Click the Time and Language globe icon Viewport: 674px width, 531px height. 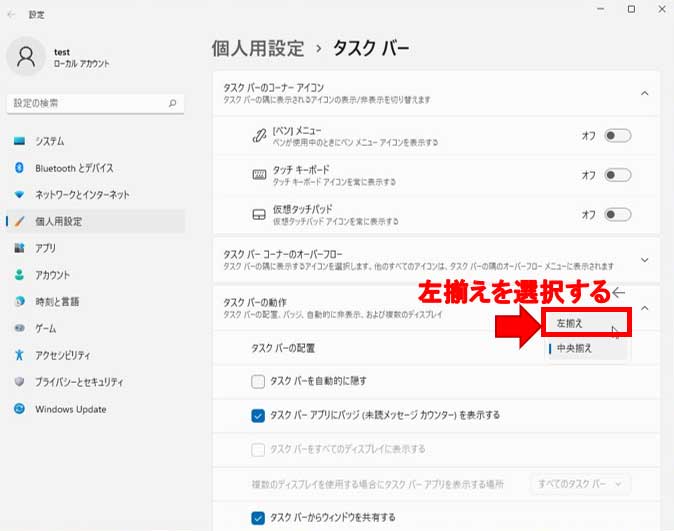click(19, 301)
